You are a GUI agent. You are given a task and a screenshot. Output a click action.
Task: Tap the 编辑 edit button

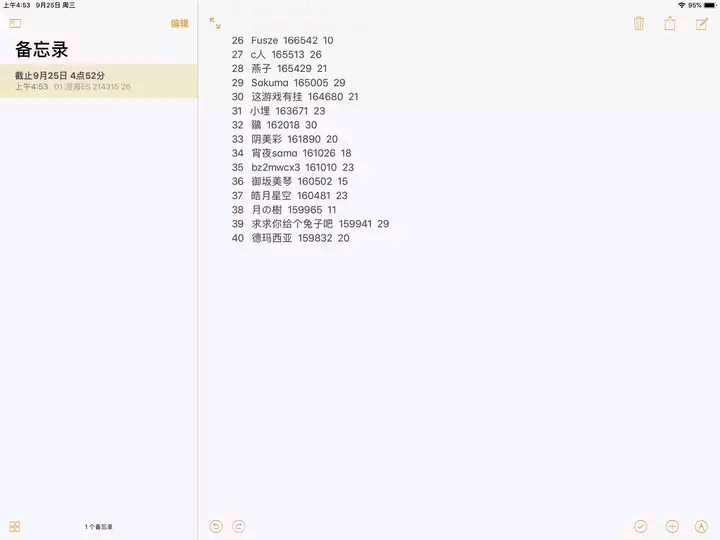click(x=180, y=23)
